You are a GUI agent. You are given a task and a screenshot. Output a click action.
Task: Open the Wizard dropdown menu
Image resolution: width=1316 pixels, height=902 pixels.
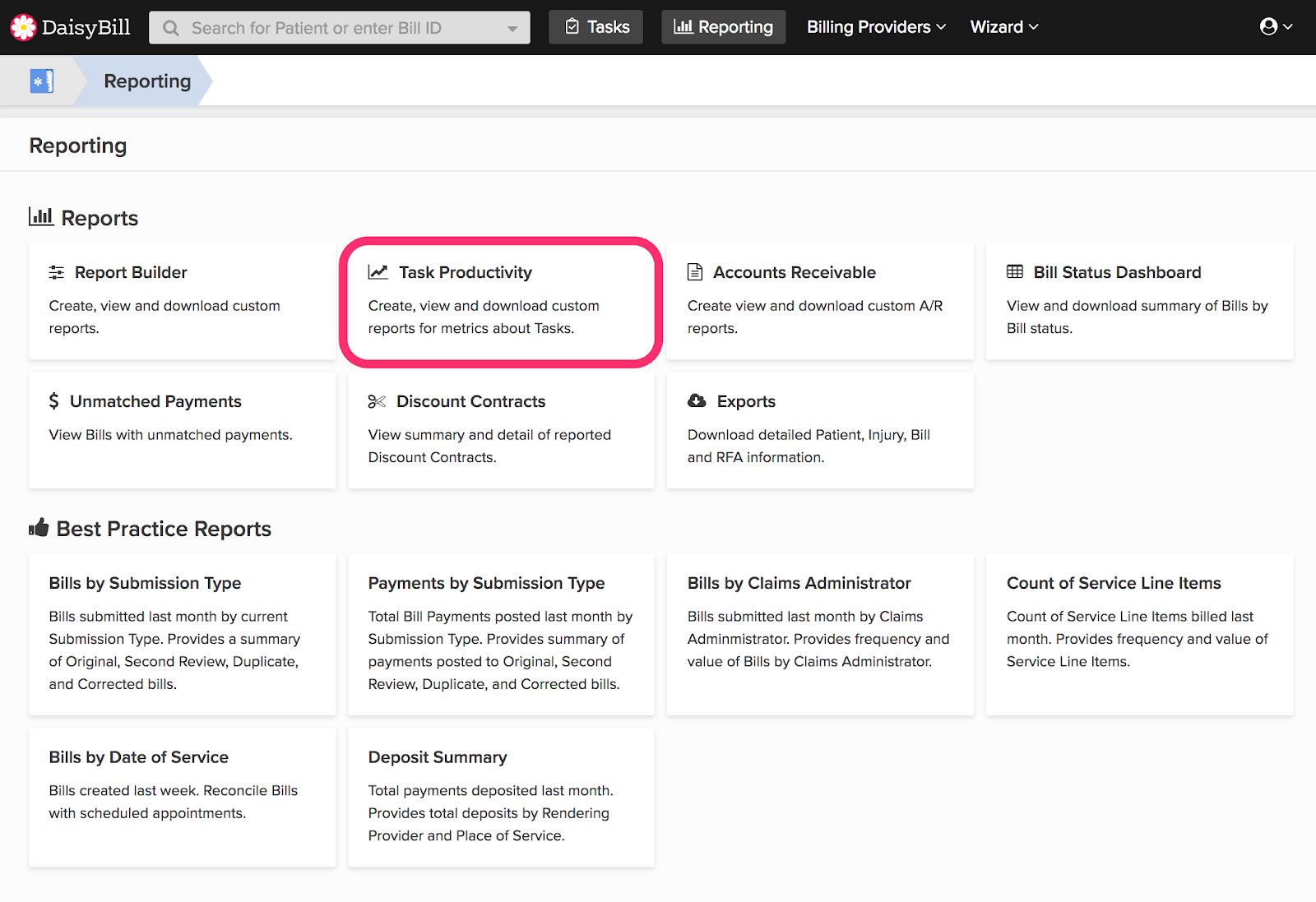tap(1004, 27)
